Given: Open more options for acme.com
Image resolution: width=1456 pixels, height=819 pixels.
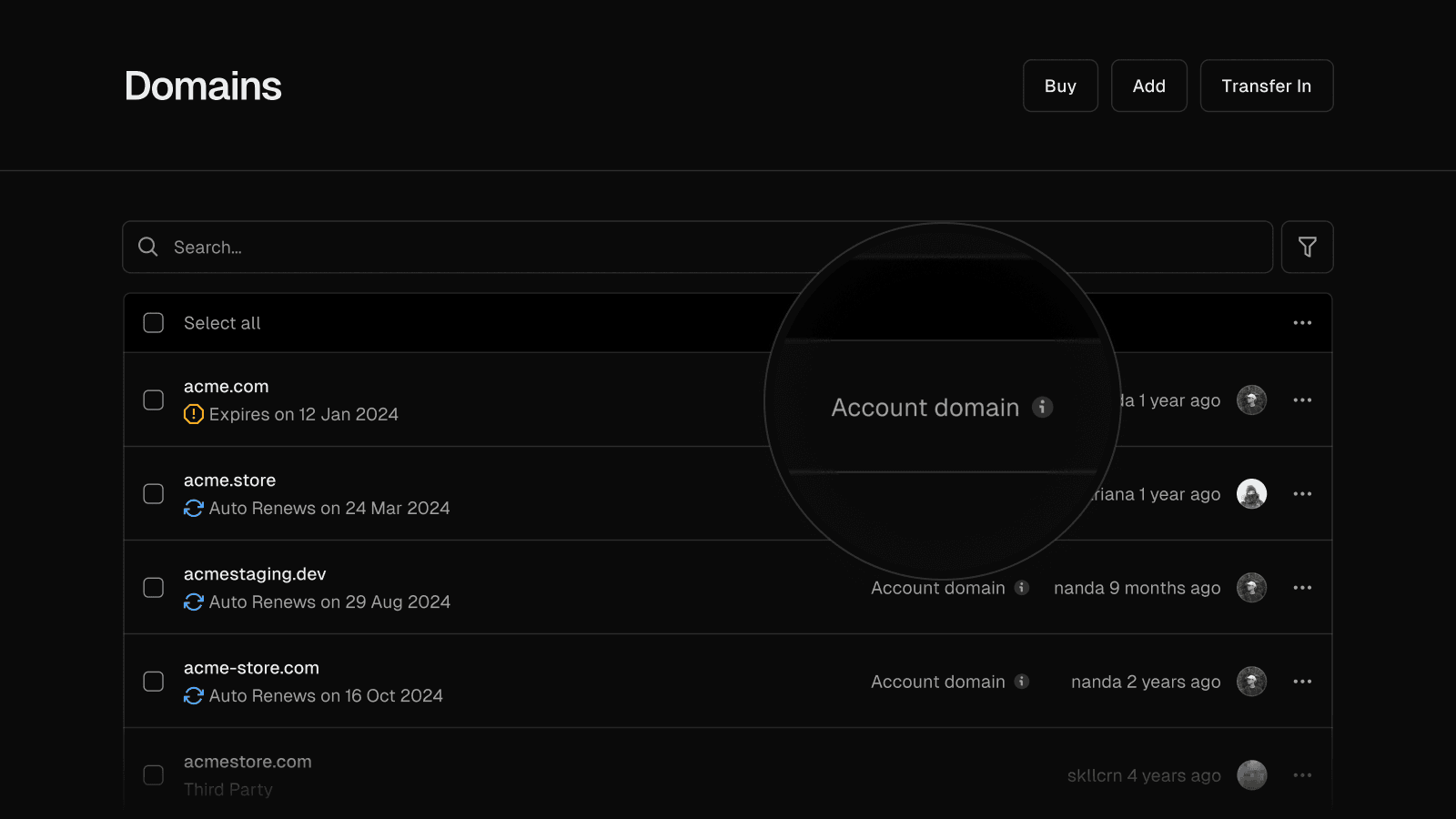Looking at the screenshot, I should coord(1302,400).
